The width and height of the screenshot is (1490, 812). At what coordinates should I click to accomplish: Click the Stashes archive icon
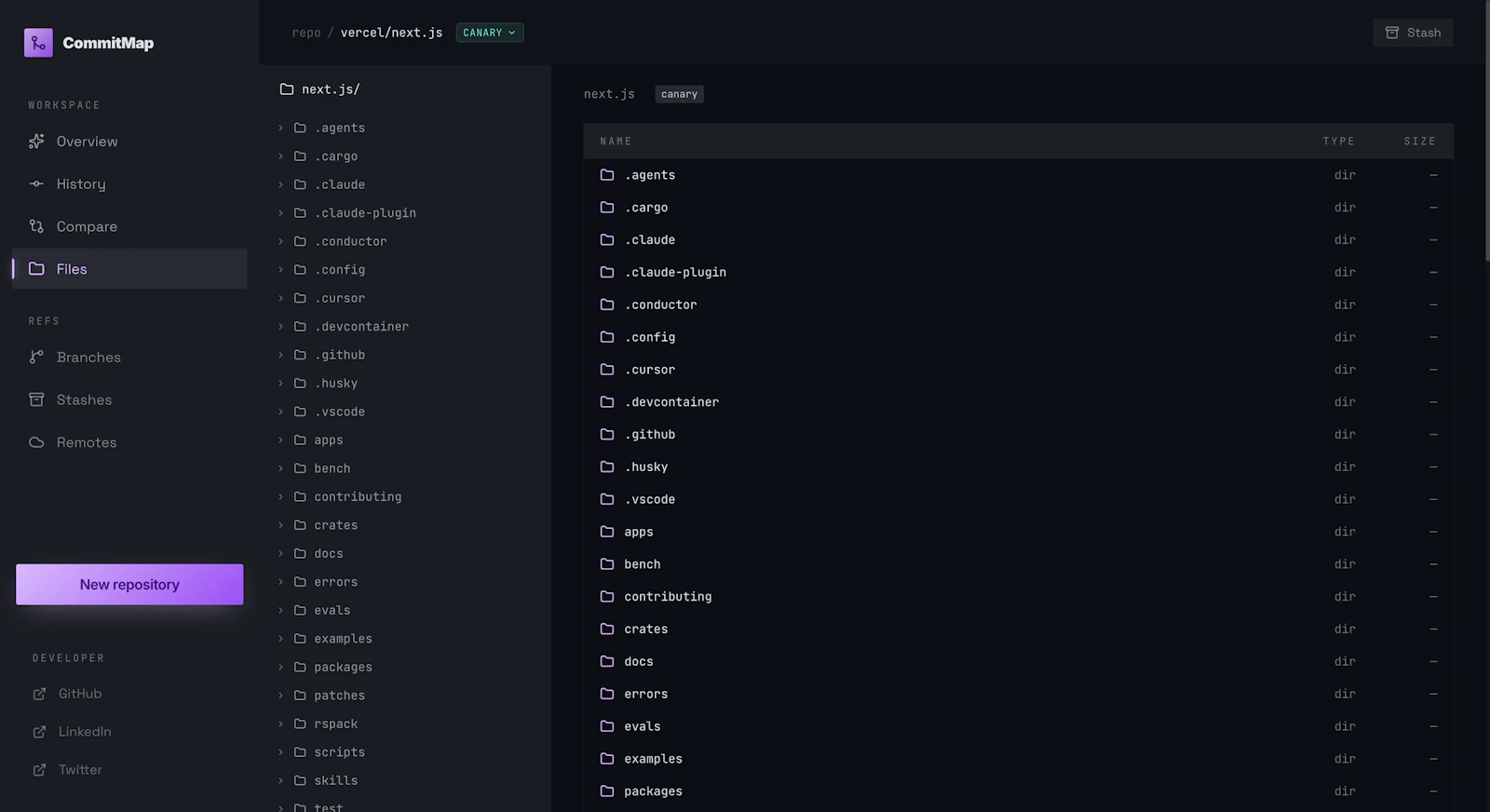pyautogui.click(x=36, y=400)
